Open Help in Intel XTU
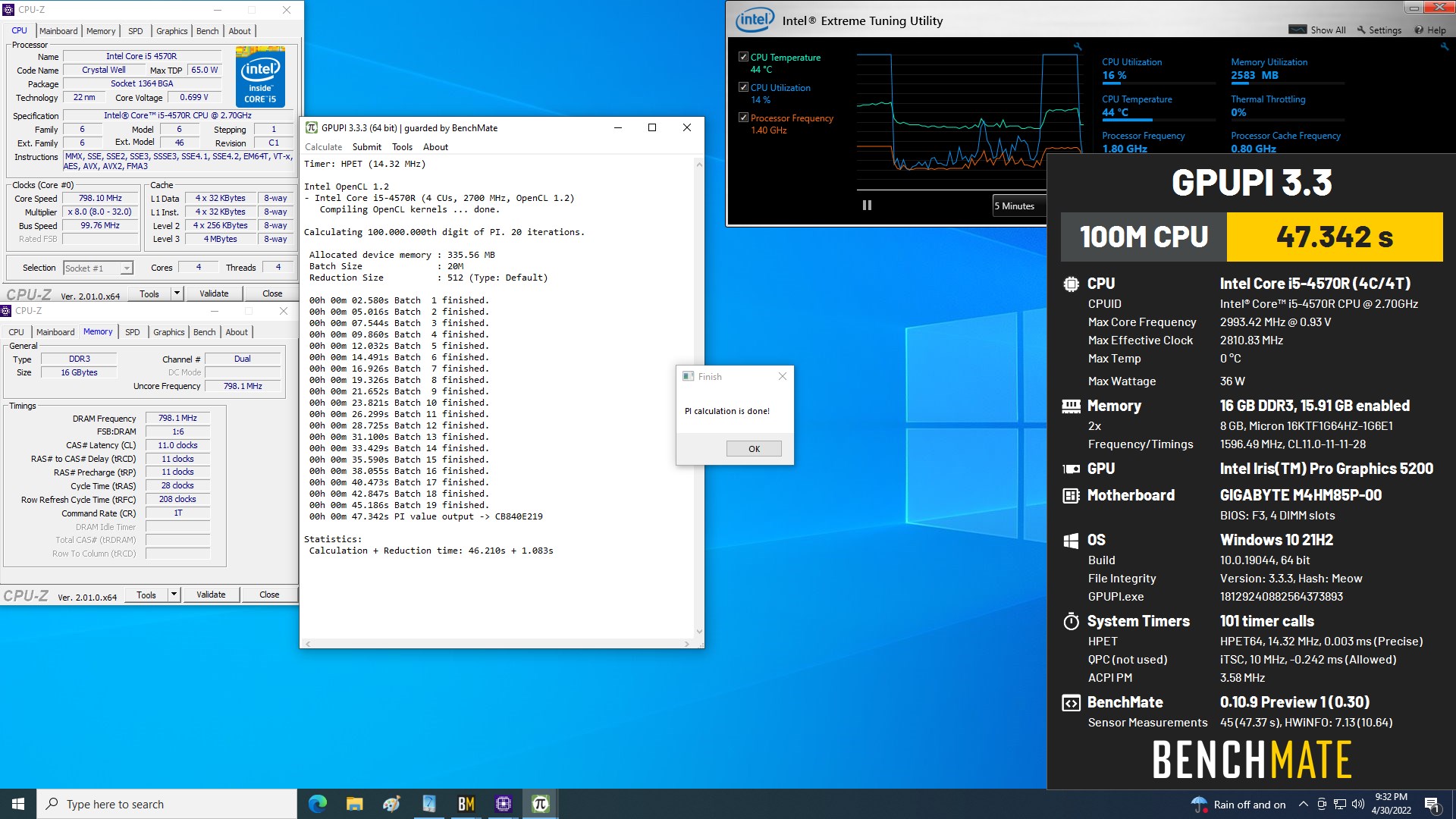 [x=1430, y=30]
